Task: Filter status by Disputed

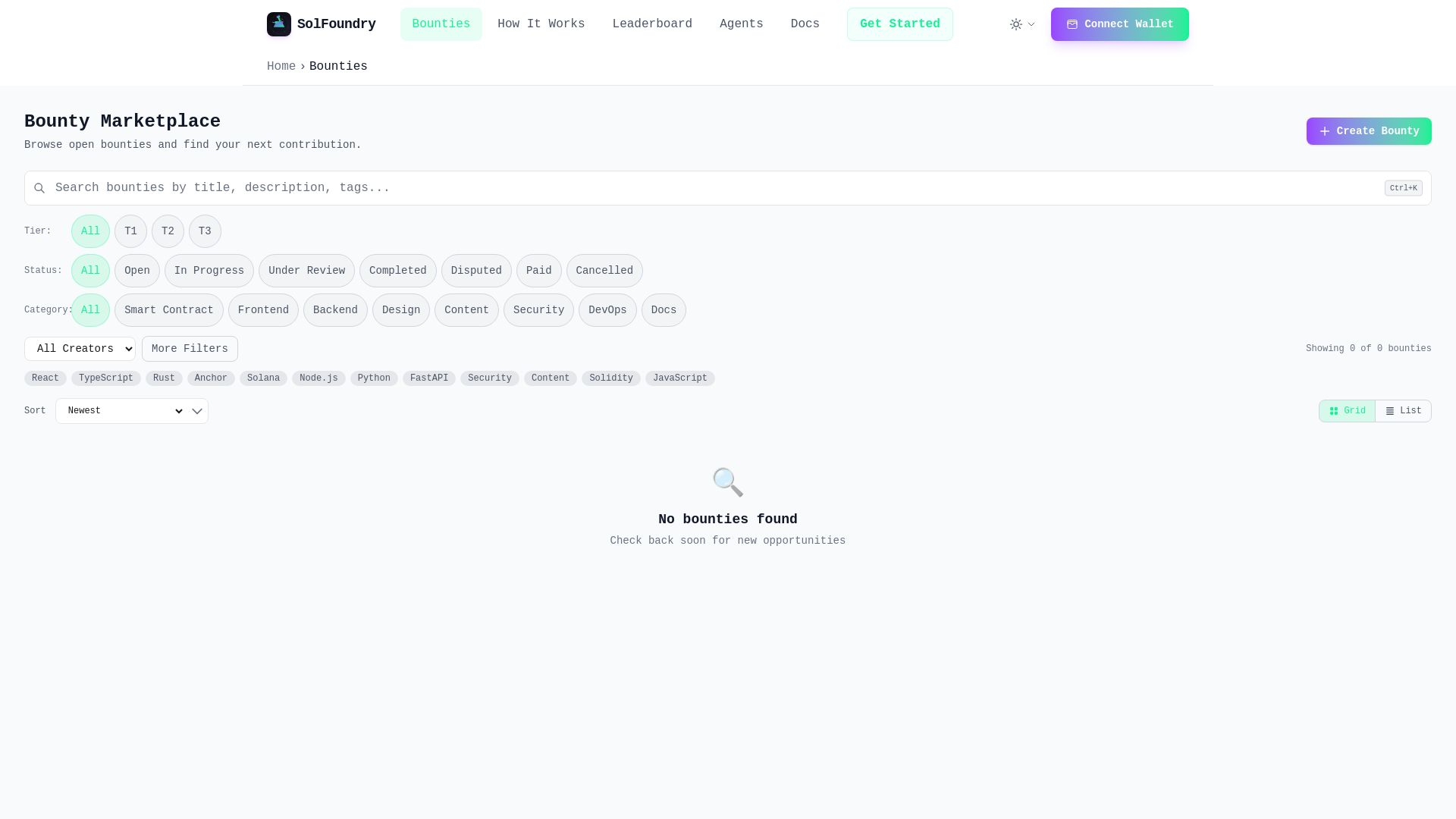Action: [x=476, y=271]
